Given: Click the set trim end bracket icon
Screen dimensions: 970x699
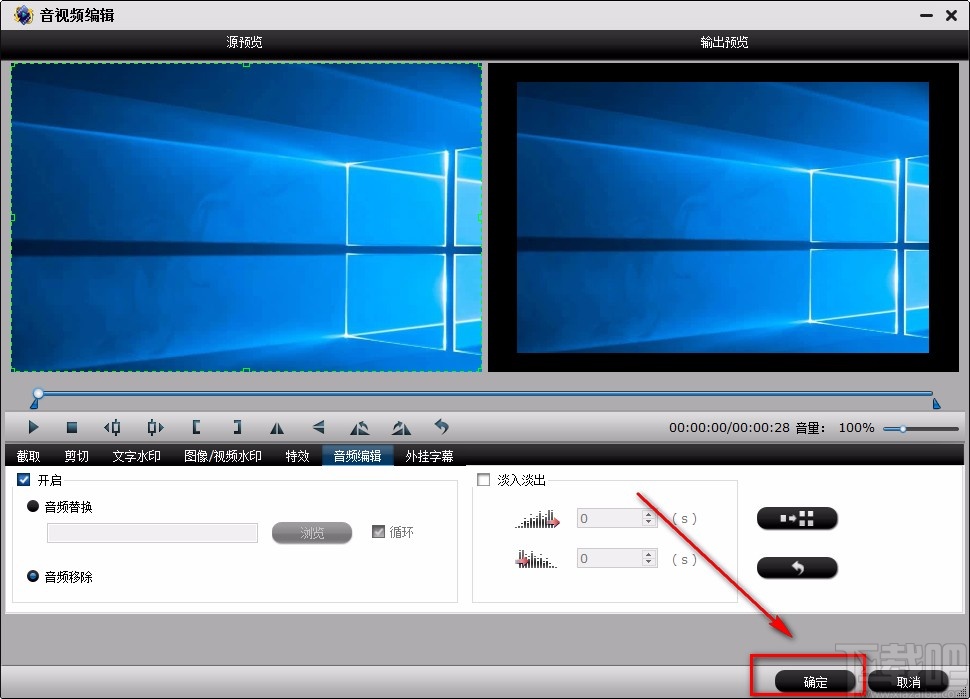Looking at the screenshot, I should point(237,427).
